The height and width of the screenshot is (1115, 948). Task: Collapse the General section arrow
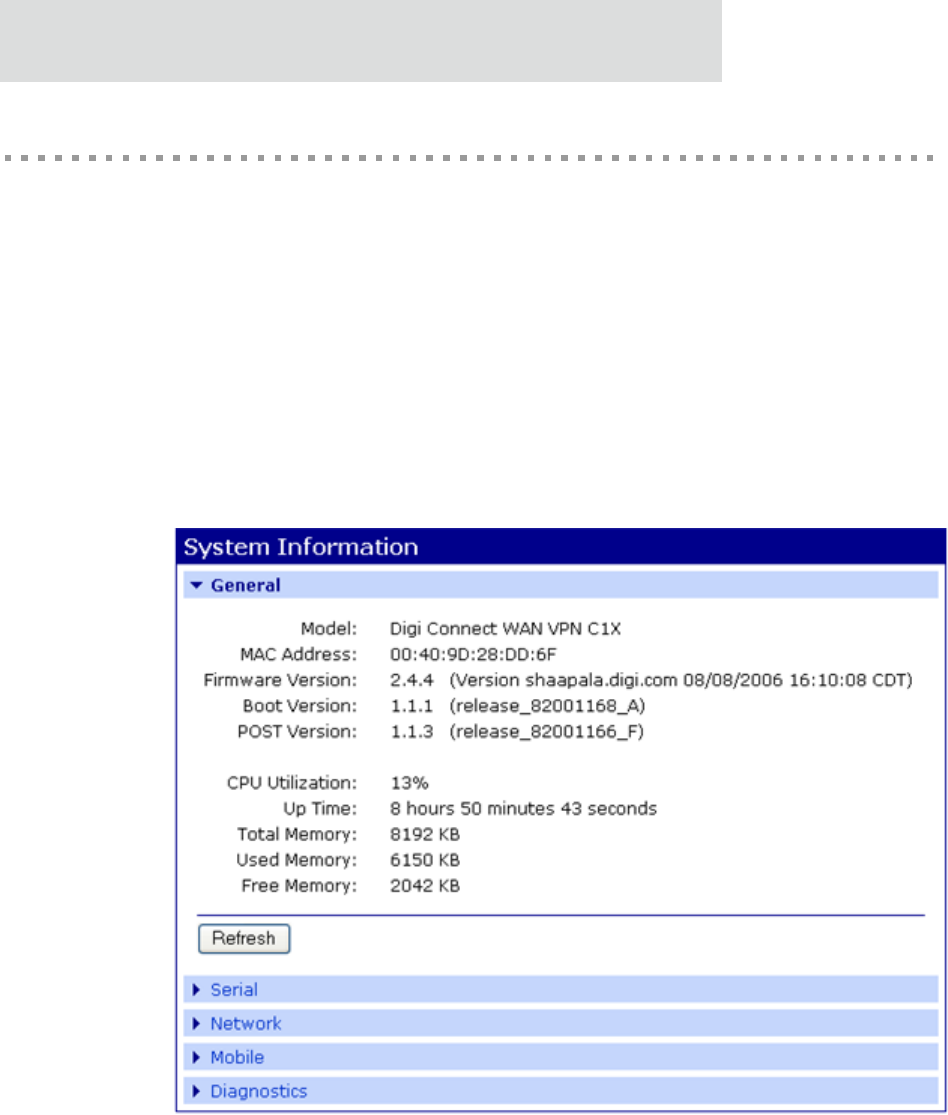pos(197,585)
